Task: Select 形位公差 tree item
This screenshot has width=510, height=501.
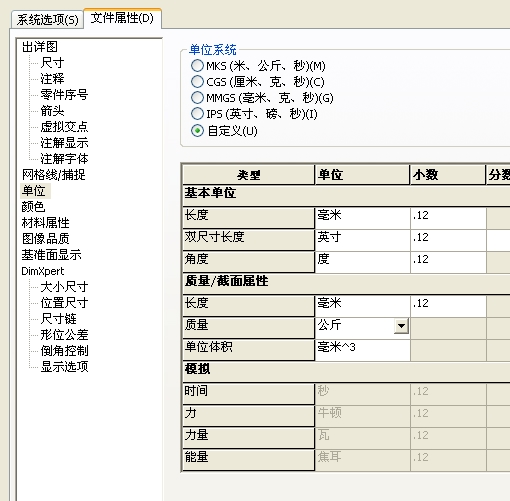Action: pos(64,335)
